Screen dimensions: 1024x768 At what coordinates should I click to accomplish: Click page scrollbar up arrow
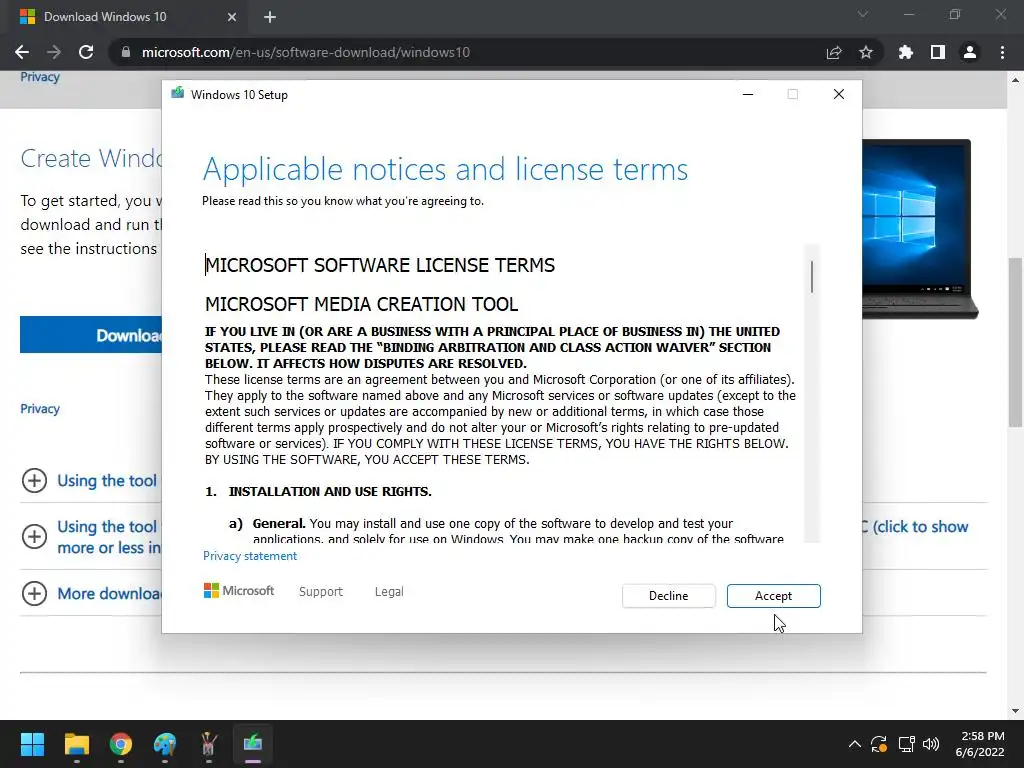(x=1015, y=80)
